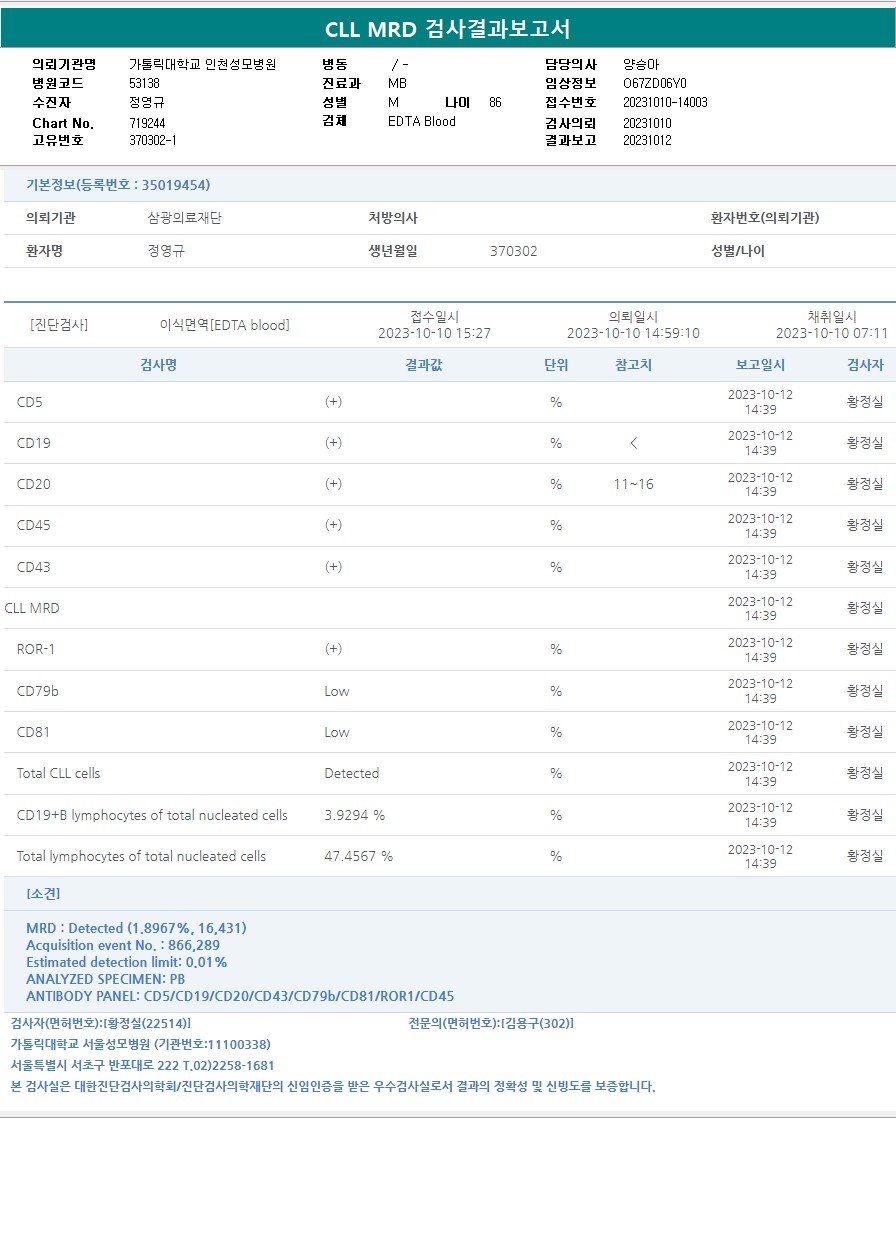Click receipt number '20231010-14003'
The image size is (896, 1243).
(665, 102)
